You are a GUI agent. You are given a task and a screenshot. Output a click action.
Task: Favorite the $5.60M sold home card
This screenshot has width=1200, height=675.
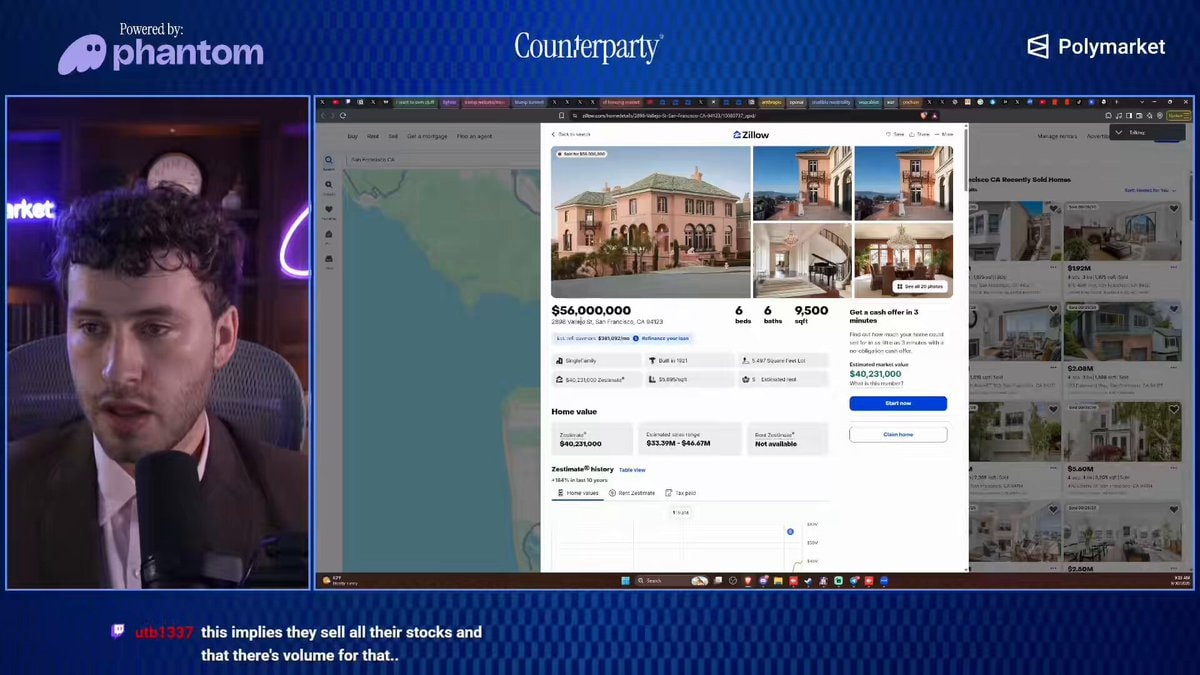(1174, 409)
